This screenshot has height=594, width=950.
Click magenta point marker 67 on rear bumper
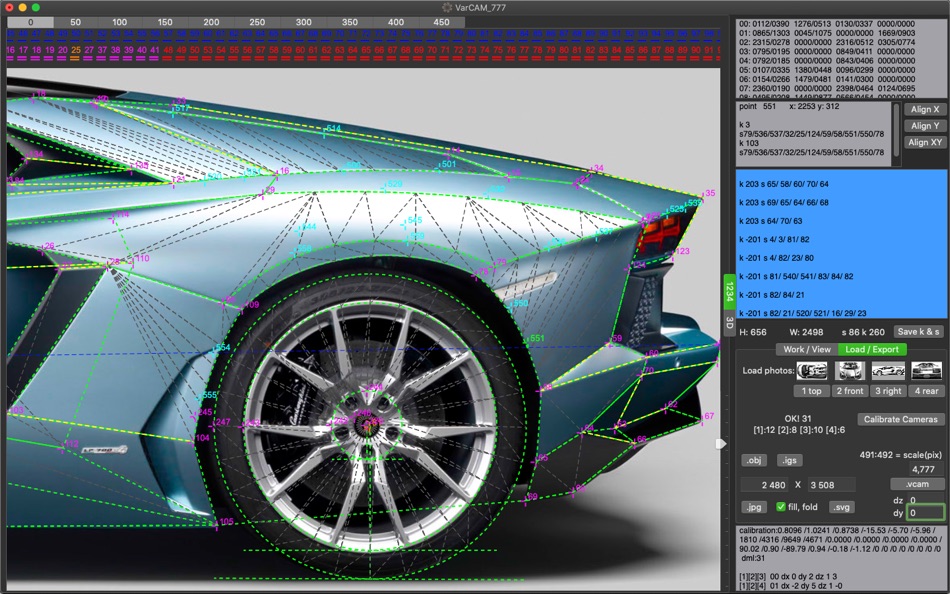click(708, 416)
